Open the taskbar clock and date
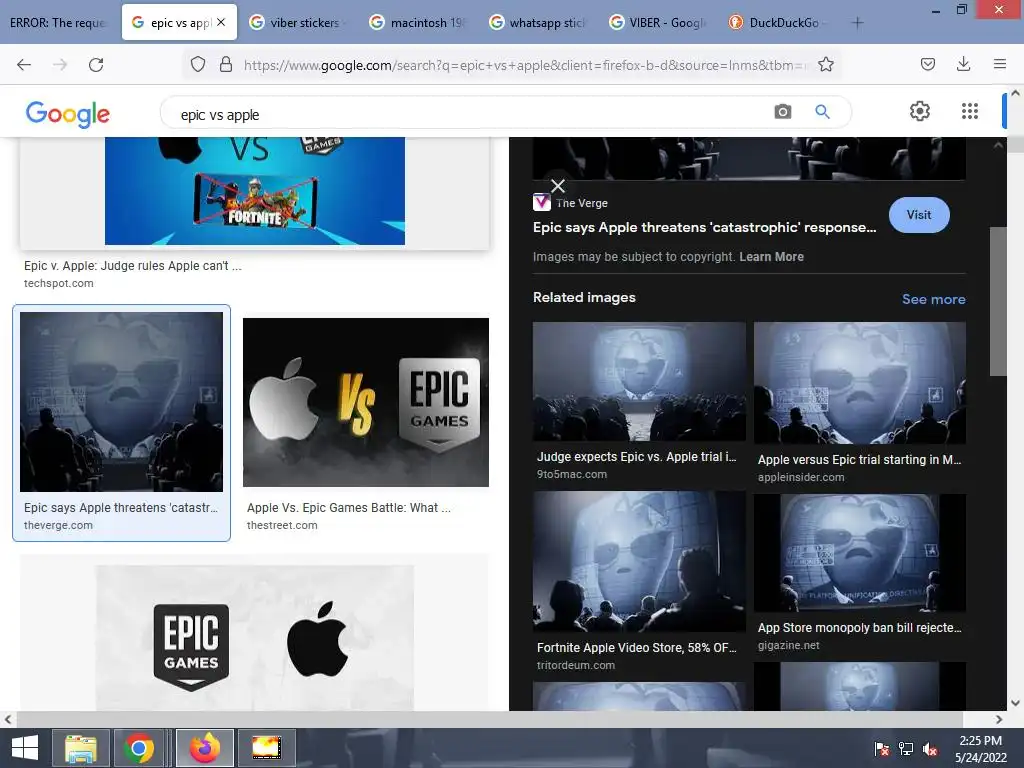Screen dimensions: 1024x768 tap(980, 749)
